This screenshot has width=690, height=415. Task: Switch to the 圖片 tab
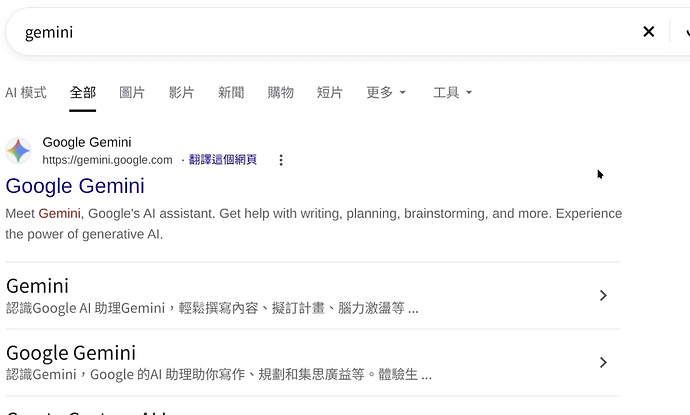pos(132,92)
